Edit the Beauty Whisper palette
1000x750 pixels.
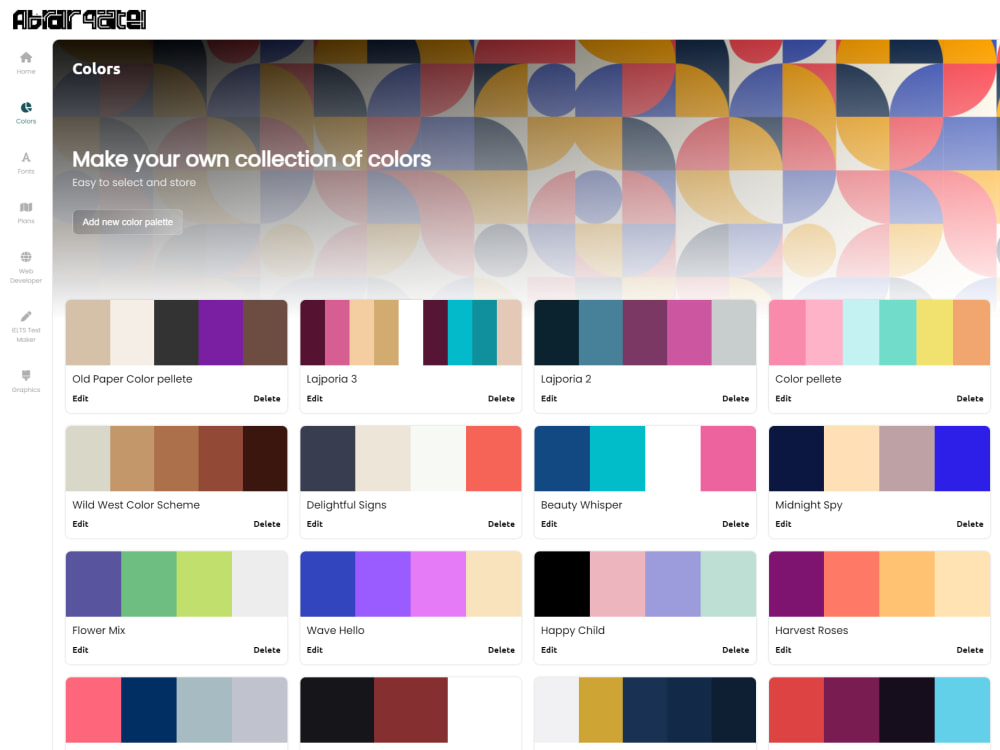click(549, 524)
